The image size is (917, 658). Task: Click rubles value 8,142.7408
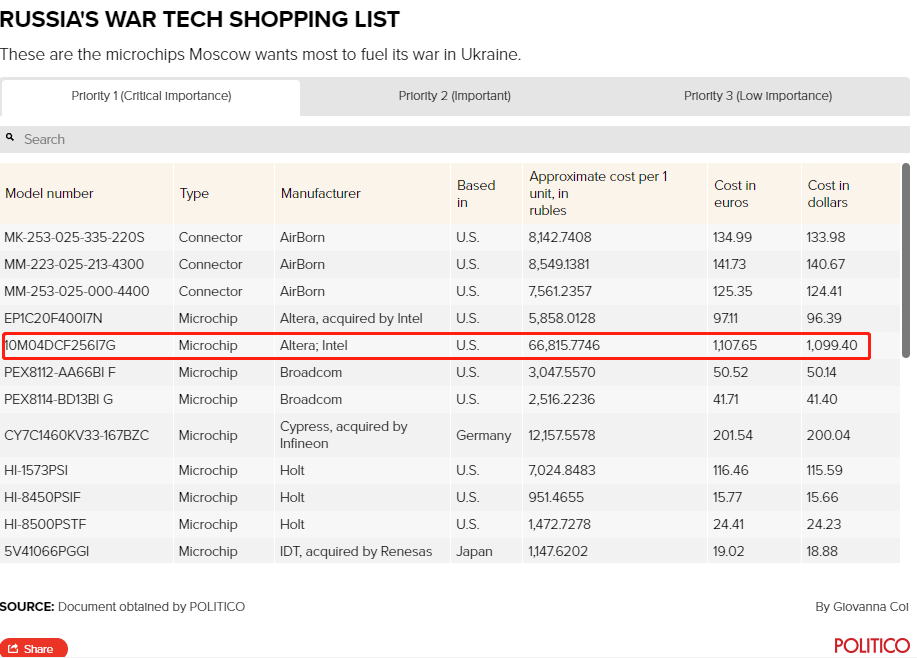(560, 237)
